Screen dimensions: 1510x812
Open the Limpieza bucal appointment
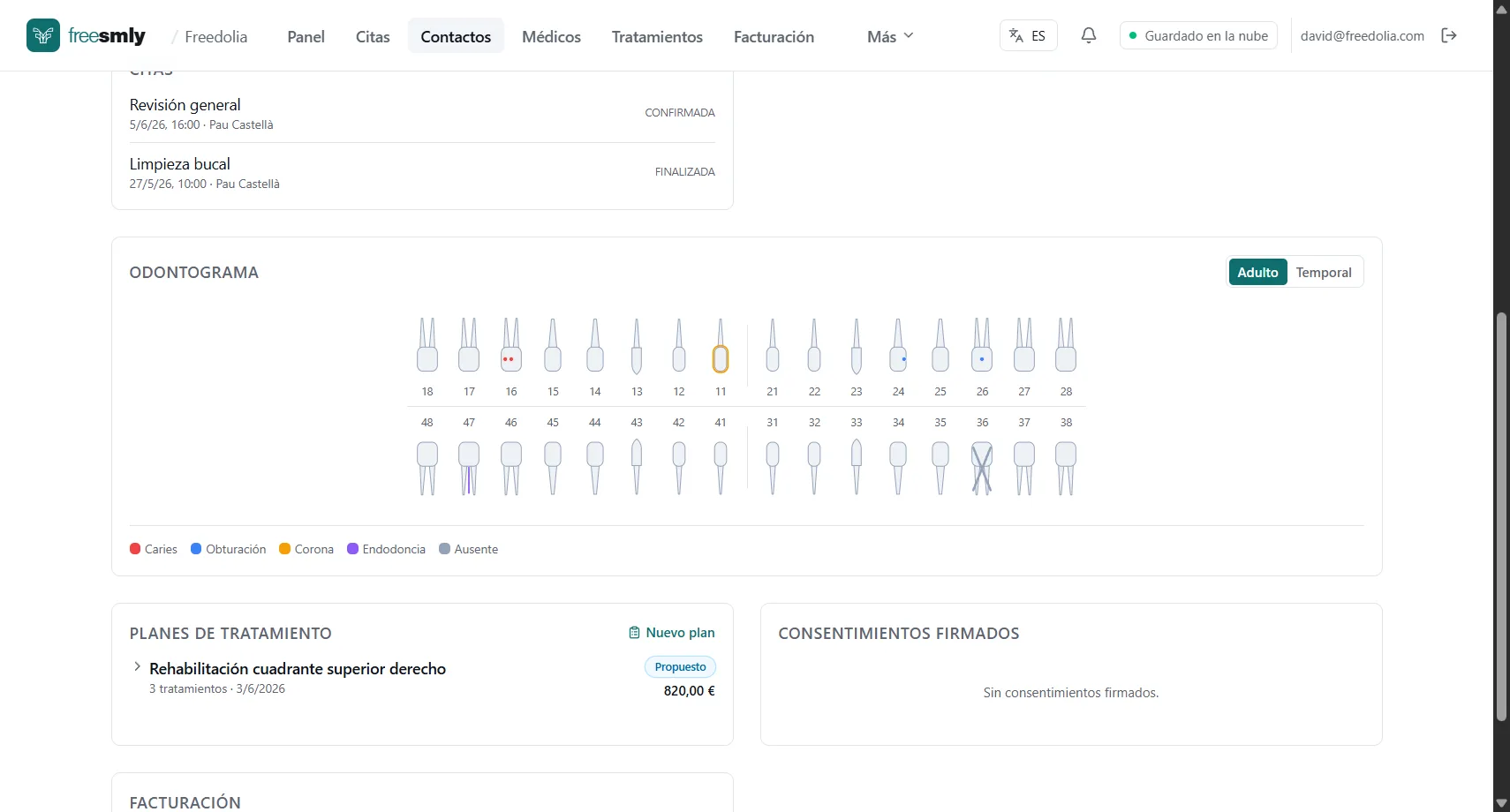(422, 172)
